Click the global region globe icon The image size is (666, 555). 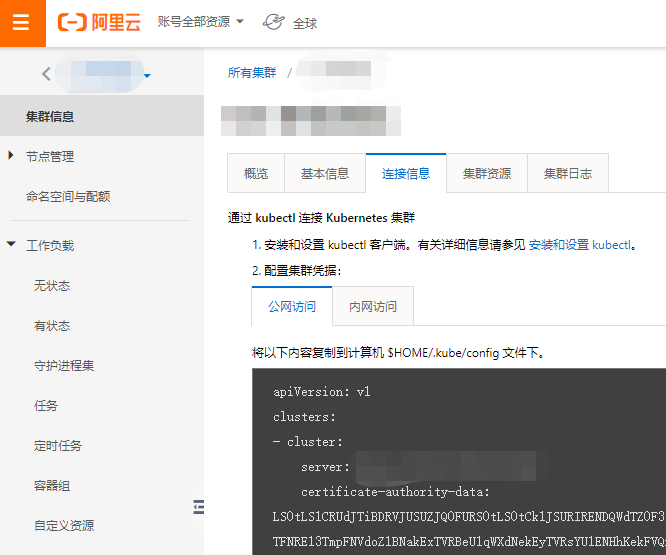click(273, 22)
